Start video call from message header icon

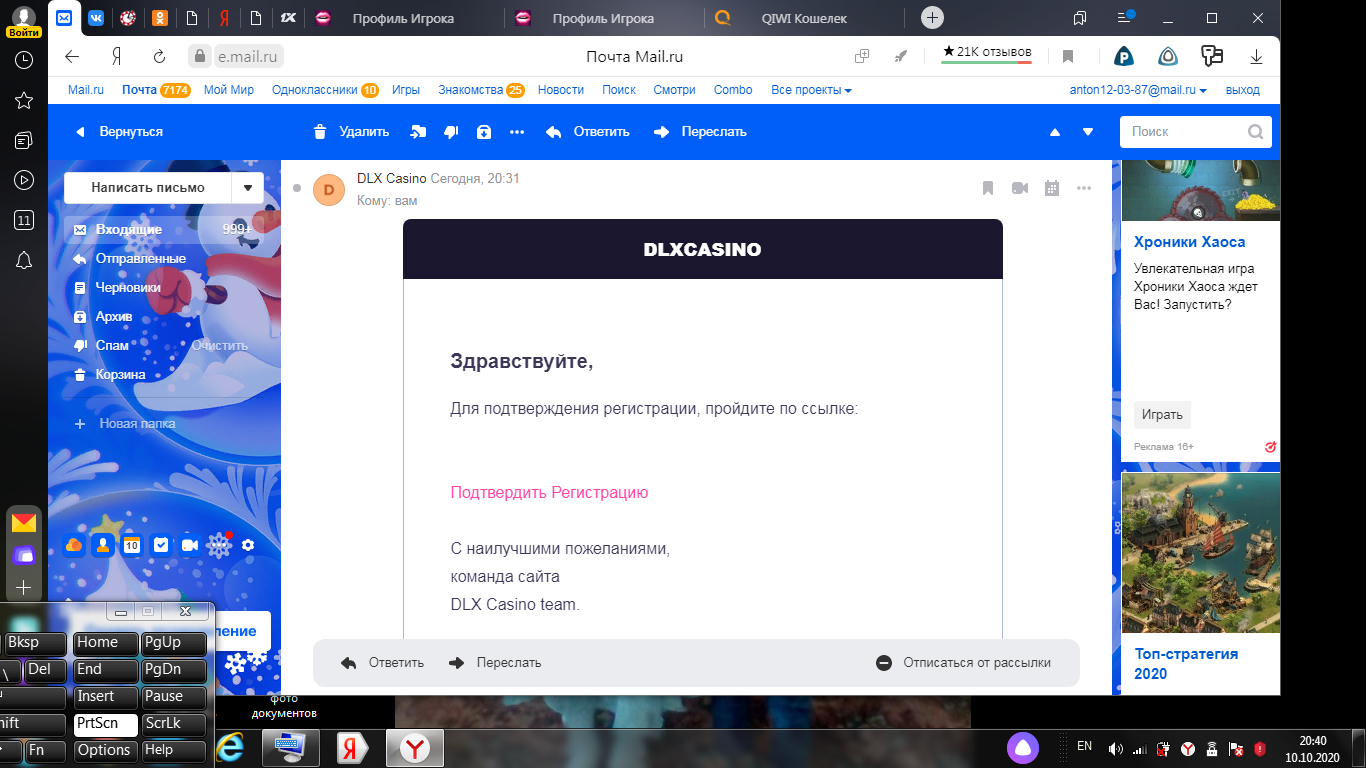[x=1020, y=188]
